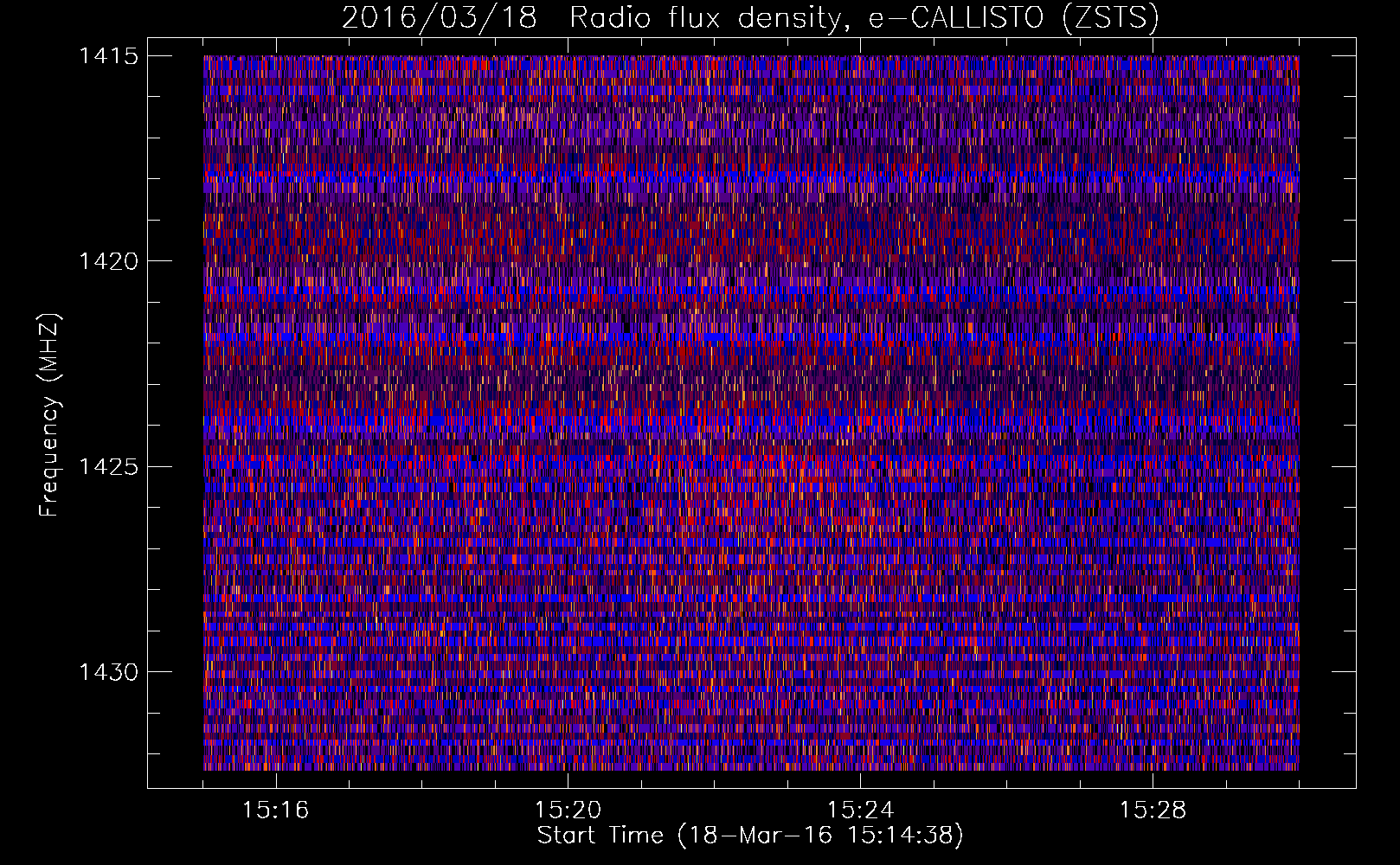Select the 'Frequency (MHZ)' vertical axis label
1400x865 pixels.
(50, 415)
